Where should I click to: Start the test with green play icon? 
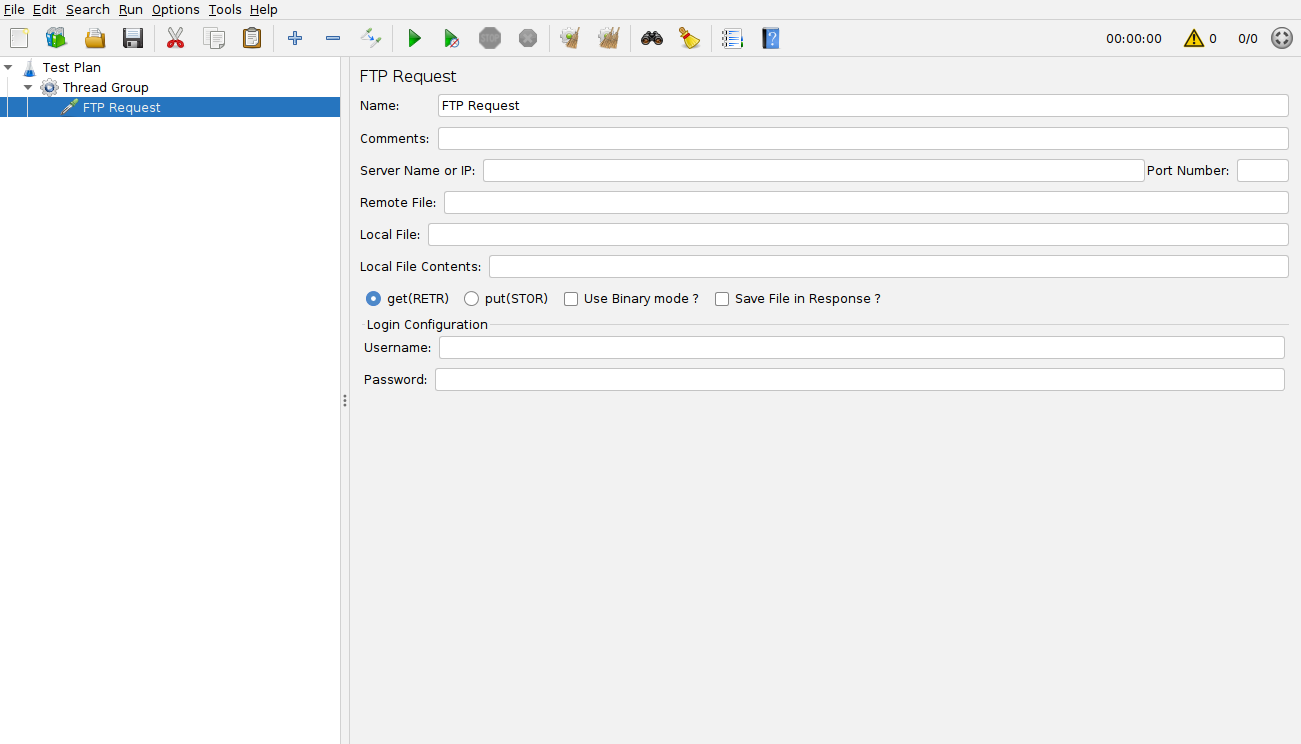[x=414, y=38]
